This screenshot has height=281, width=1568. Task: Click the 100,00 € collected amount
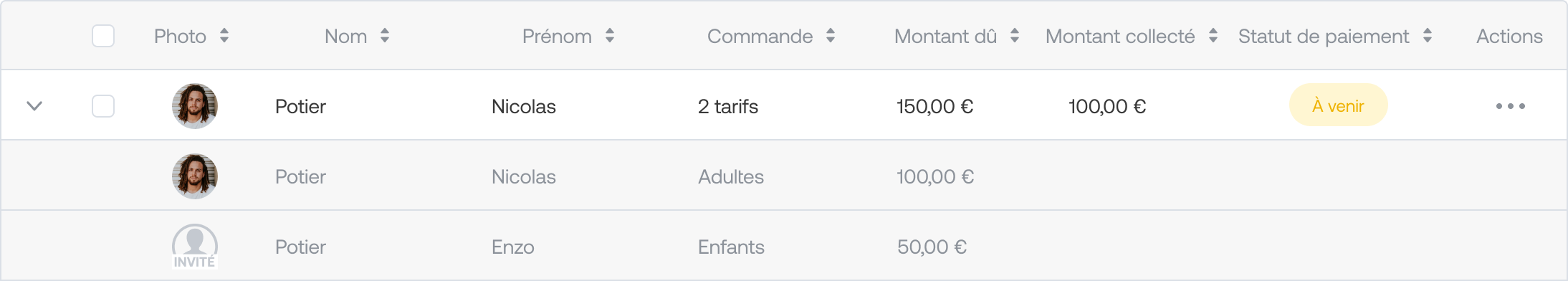(x=1107, y=106)
